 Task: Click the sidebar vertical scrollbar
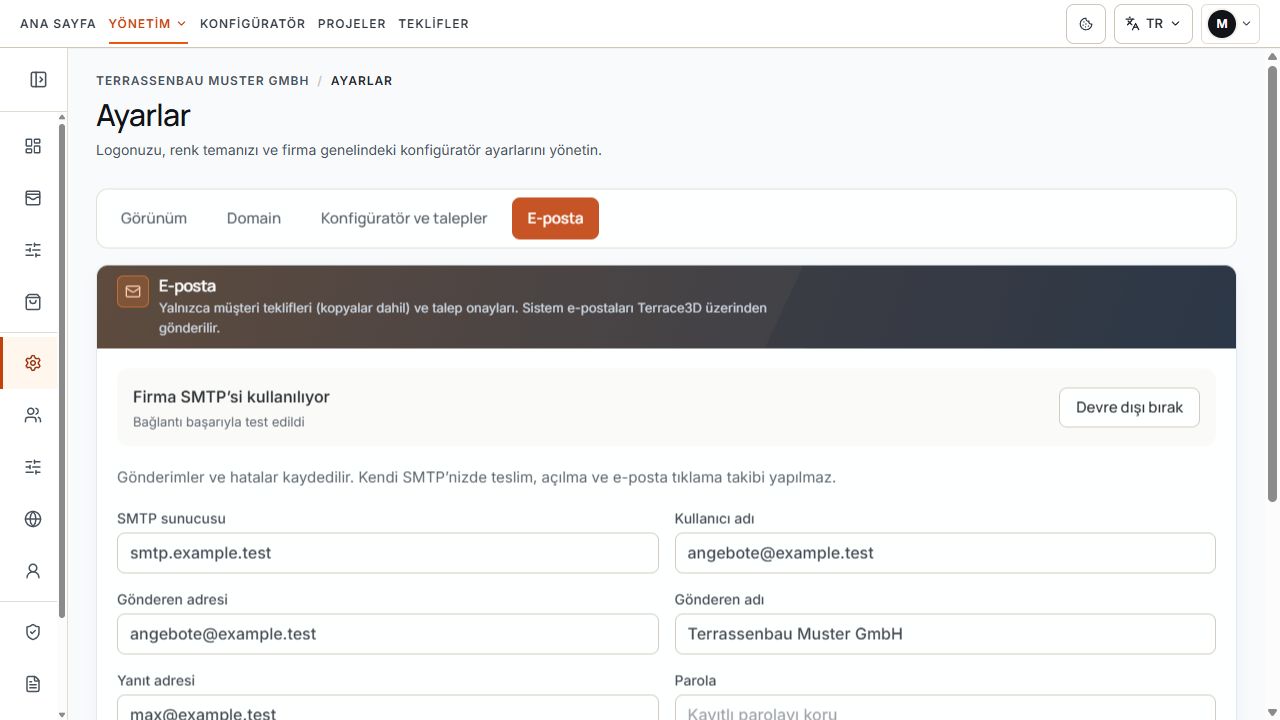click(x=62, y=370)
